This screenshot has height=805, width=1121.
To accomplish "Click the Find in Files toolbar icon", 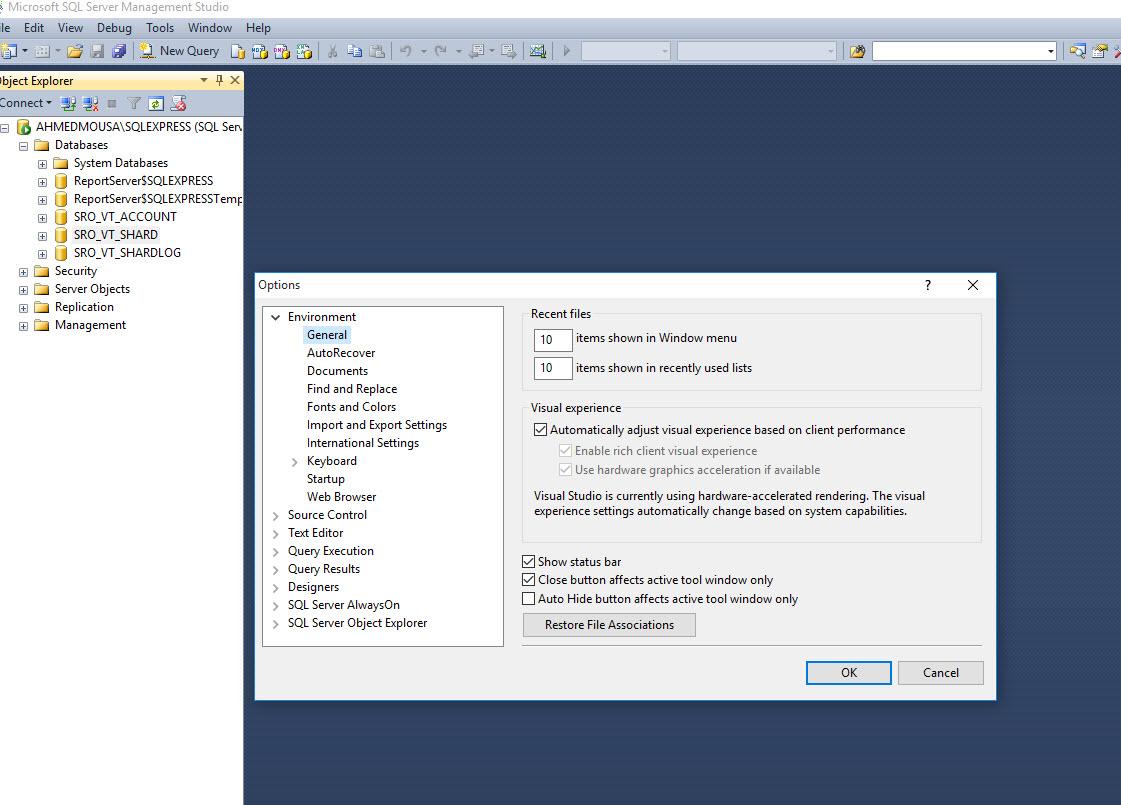I will tap(857, 51).
